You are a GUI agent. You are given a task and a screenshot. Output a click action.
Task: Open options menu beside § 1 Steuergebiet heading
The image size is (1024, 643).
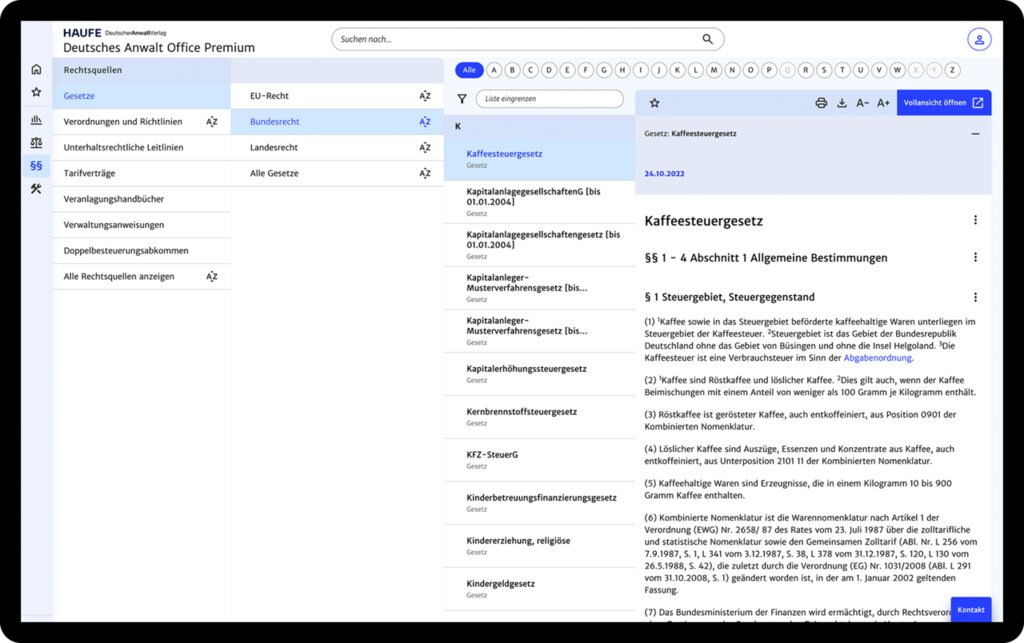click(x=975, y=297)
